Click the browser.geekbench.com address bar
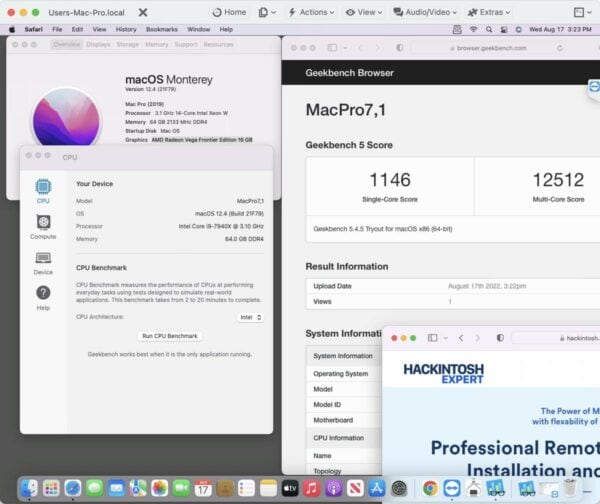The image size is (600, 504). tap(488, 48)
